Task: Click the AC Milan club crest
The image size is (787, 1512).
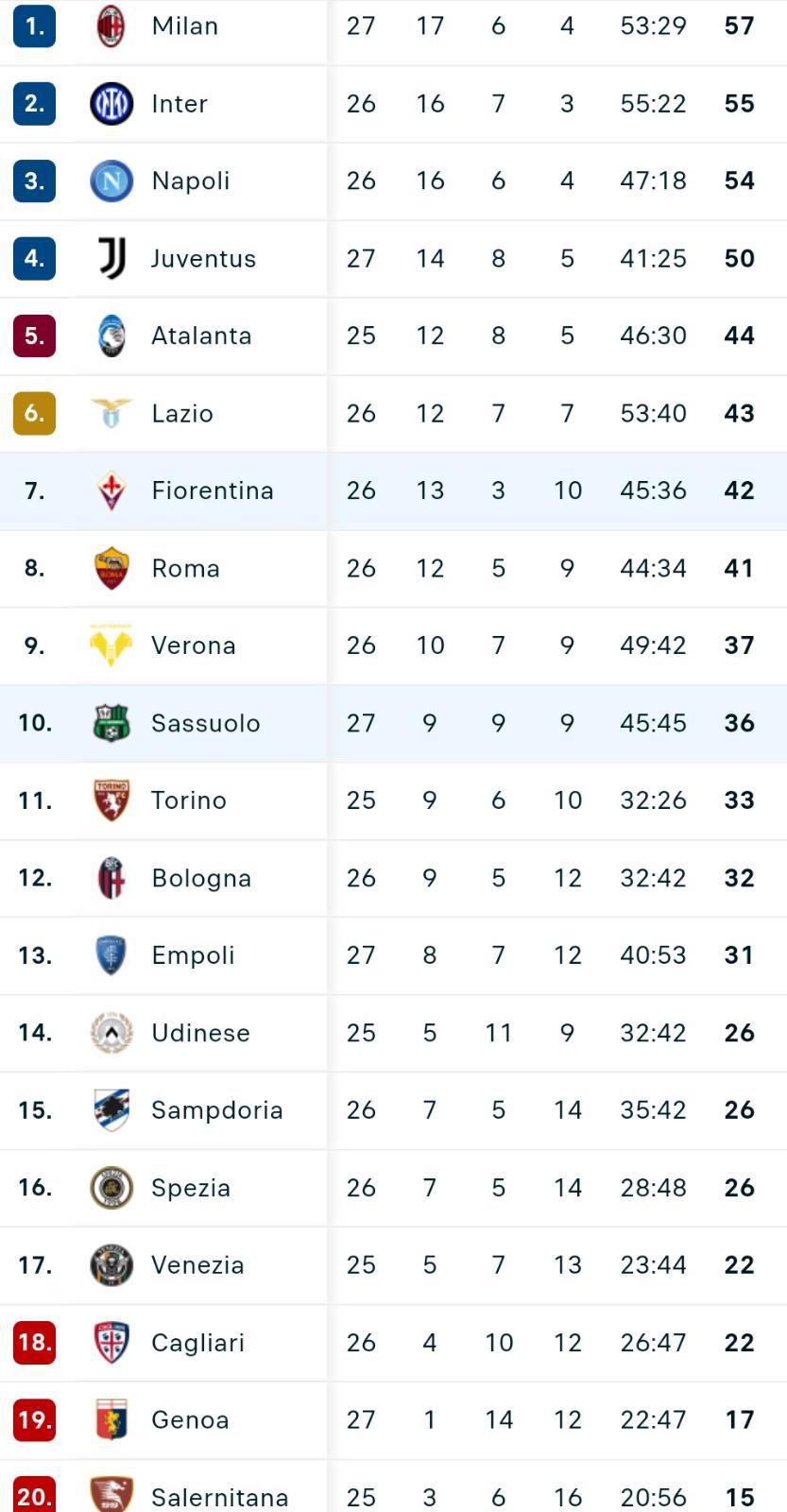Action: tap(111, 26)
